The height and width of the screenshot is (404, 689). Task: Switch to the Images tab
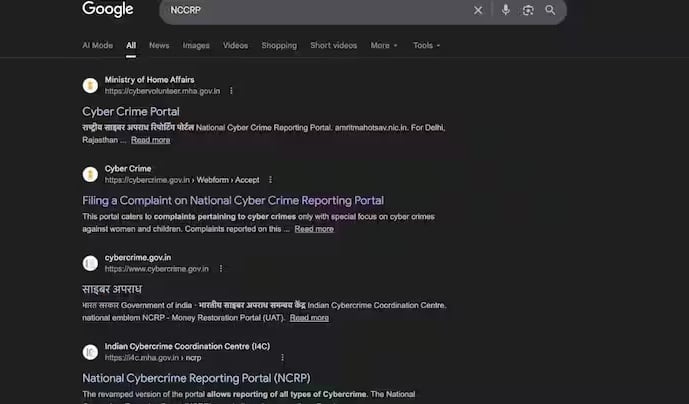point(196,45)
